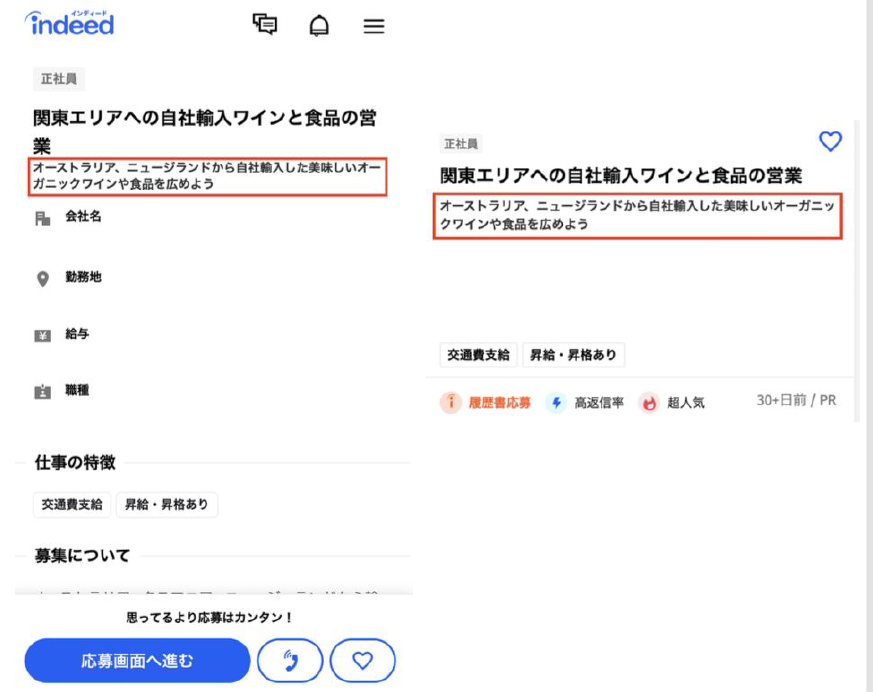Open the messages chat icon

coord(265,24)
